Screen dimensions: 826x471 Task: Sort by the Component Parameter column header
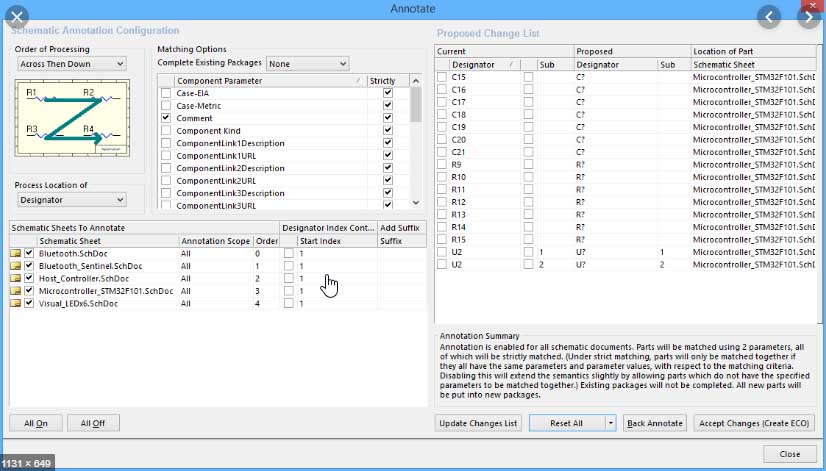(x=265, y=80)
